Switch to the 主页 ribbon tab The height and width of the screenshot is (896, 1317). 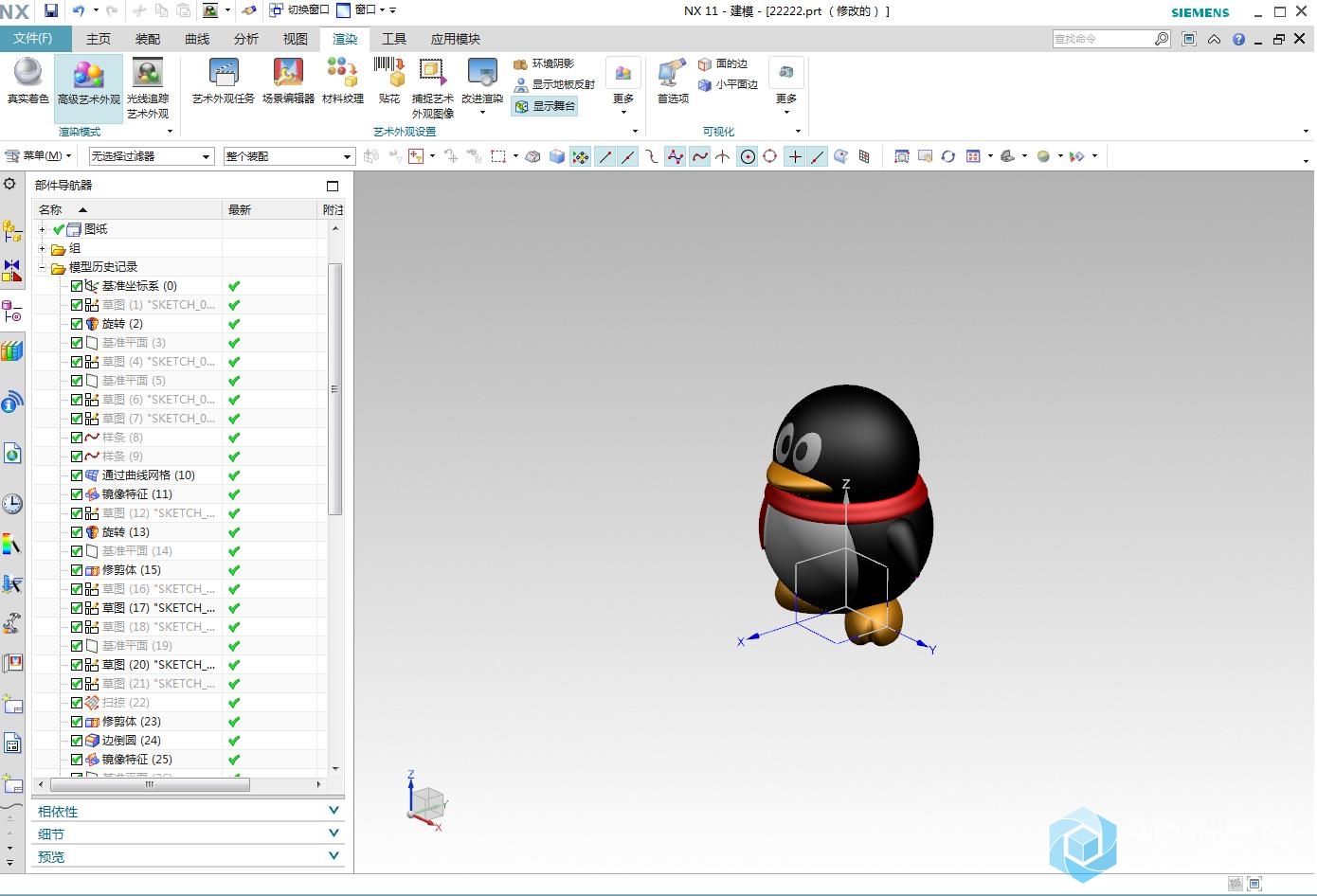coord(99,39)
